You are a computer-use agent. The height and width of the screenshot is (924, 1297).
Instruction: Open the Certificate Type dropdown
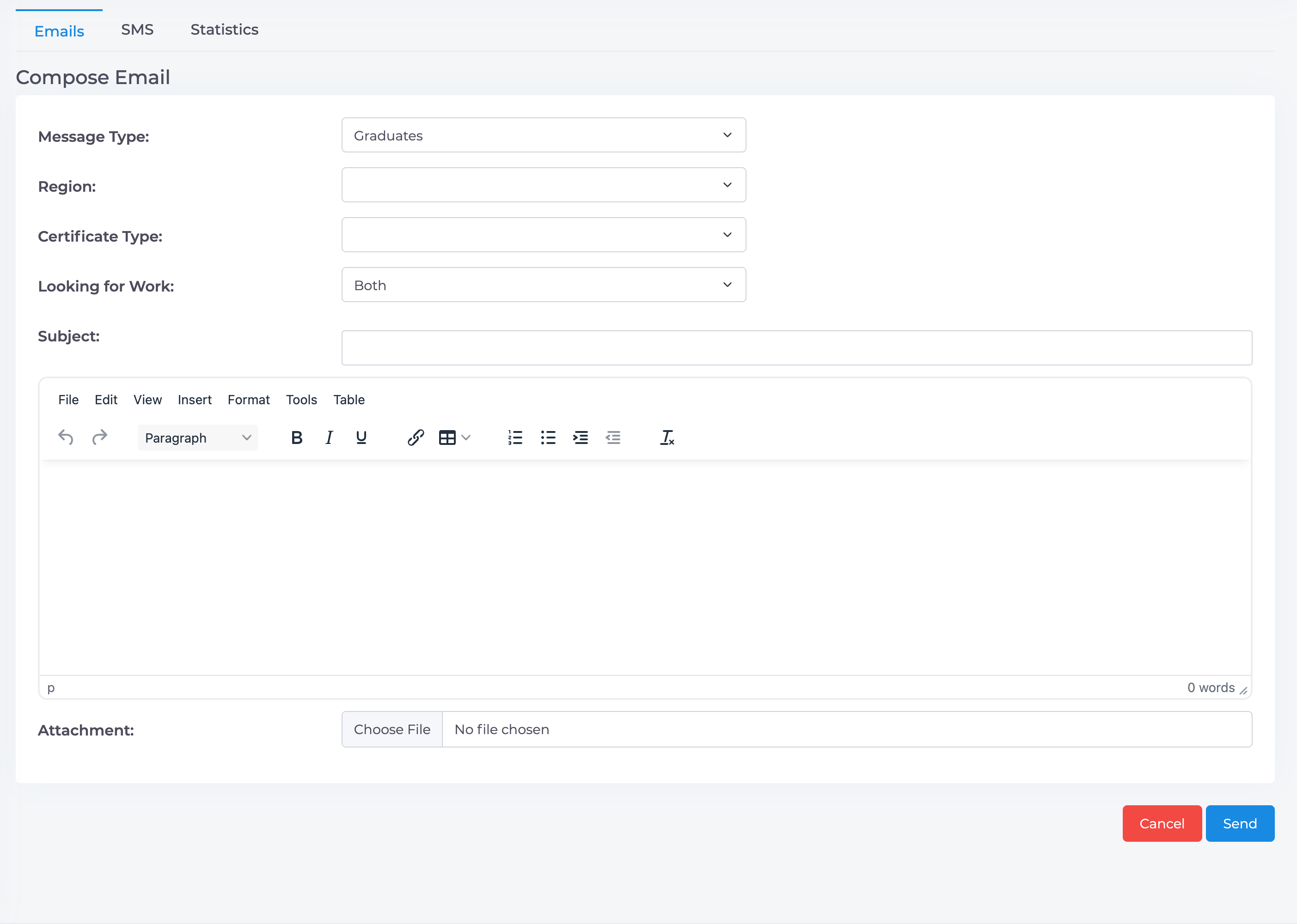(x=544, y=234)
